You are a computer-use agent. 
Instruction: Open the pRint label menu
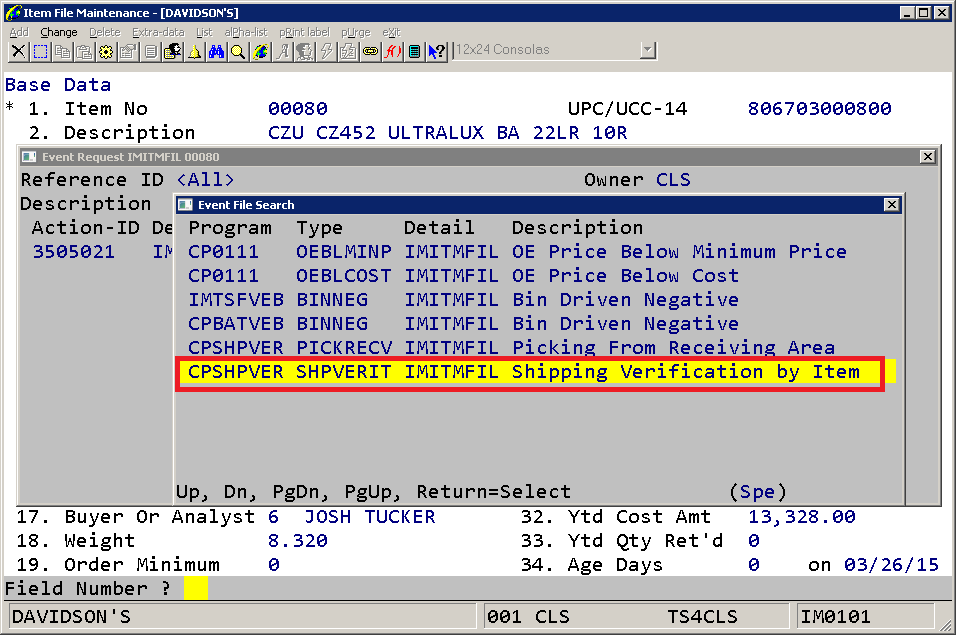(304, 32)
